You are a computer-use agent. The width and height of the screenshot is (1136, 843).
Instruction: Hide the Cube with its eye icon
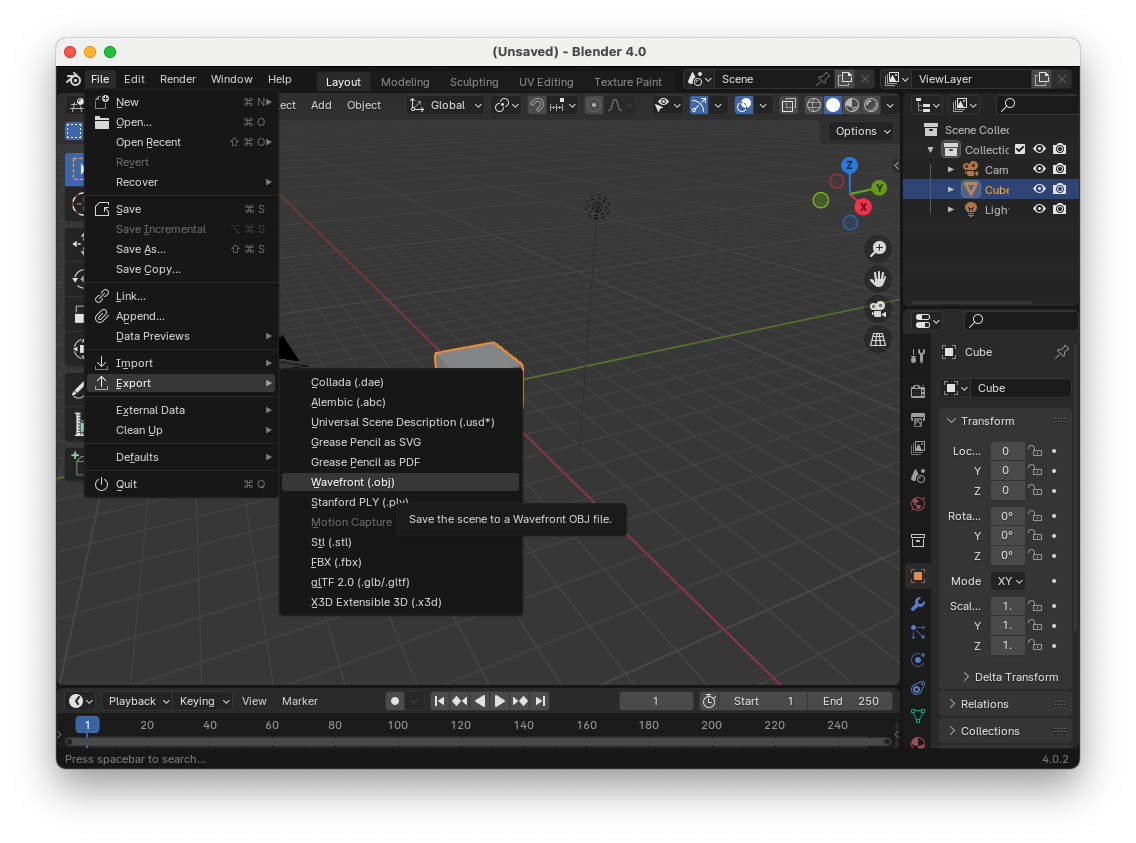point(1039,189)
